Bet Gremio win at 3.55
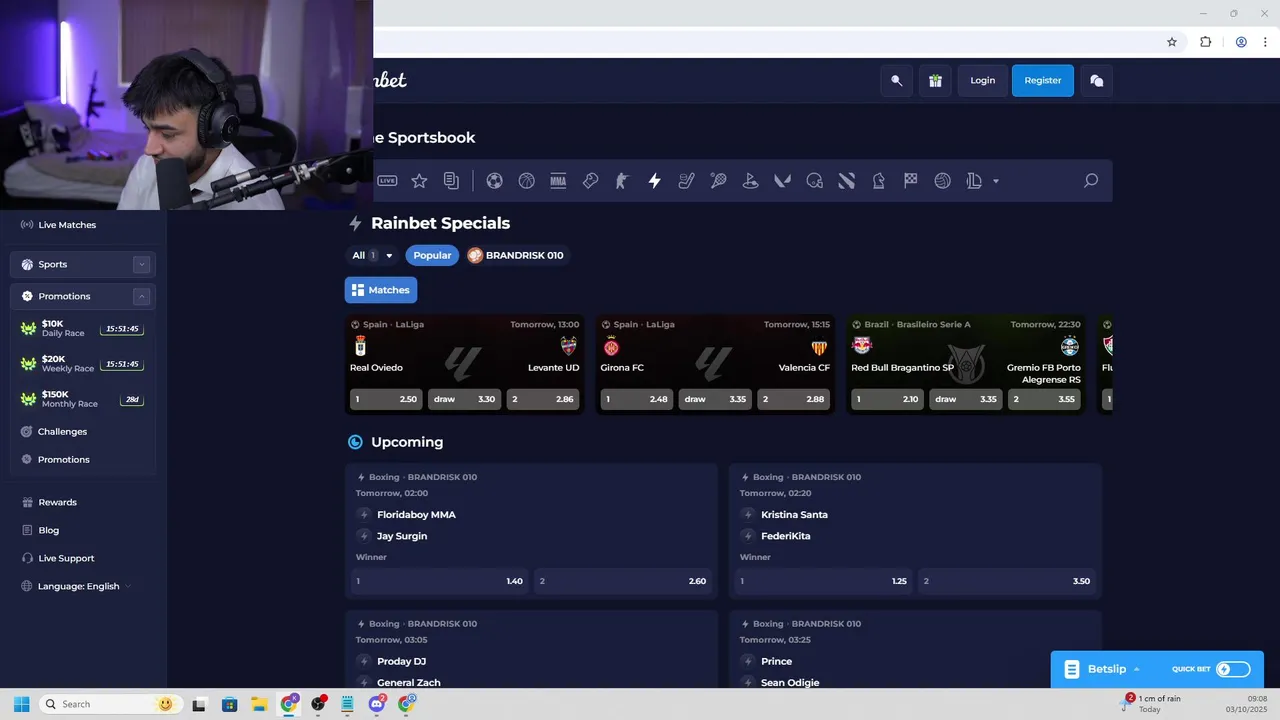 (x=1045, y=399)
